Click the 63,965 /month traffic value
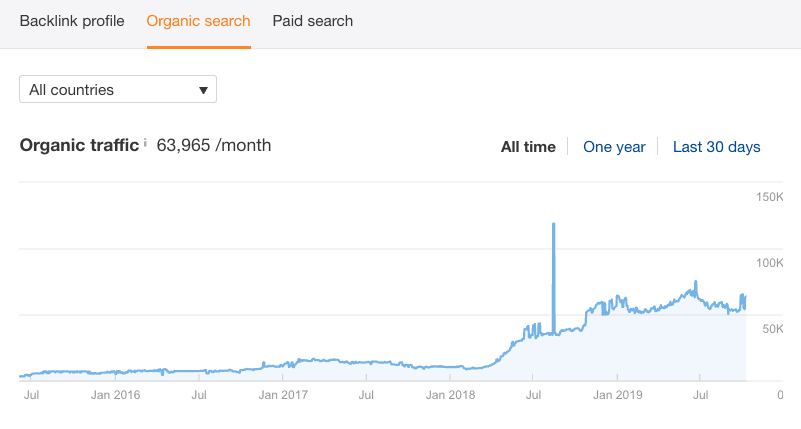This screenshot has width=801, height=429. click(214, 146)
